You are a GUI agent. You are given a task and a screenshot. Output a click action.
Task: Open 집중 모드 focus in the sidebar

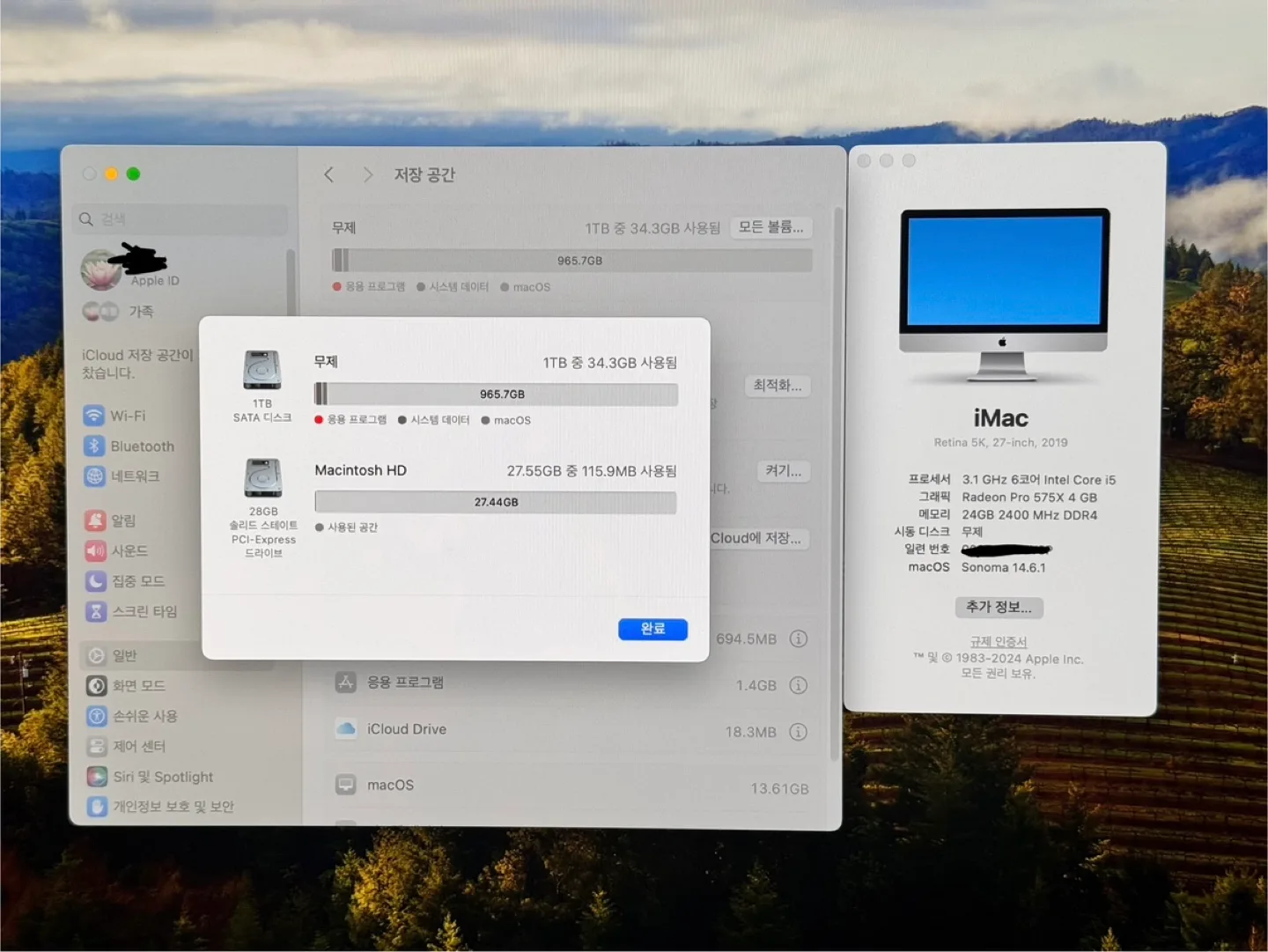pyautogui.click(x=125, y=580)
